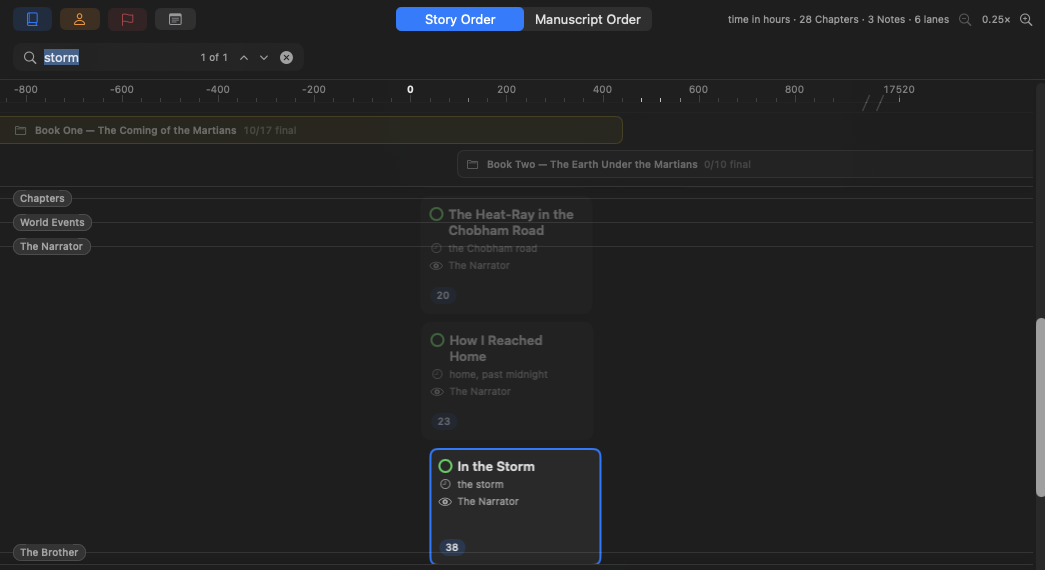1045x570 pixels.
Task: Toggle the blue book chapters filter
Action: 32,19
